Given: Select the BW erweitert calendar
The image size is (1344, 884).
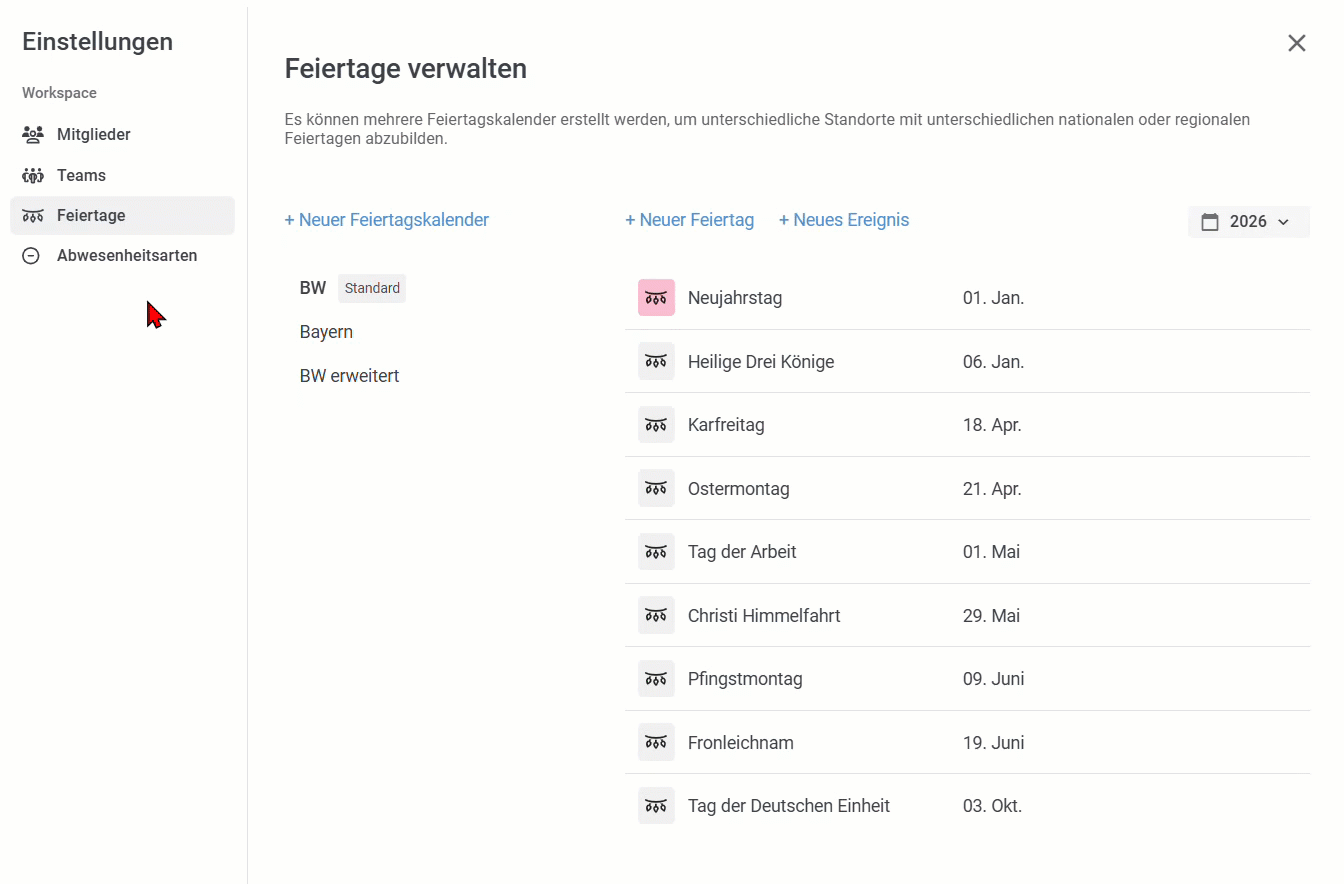Looking at the screenshot, I should [349, 376].
